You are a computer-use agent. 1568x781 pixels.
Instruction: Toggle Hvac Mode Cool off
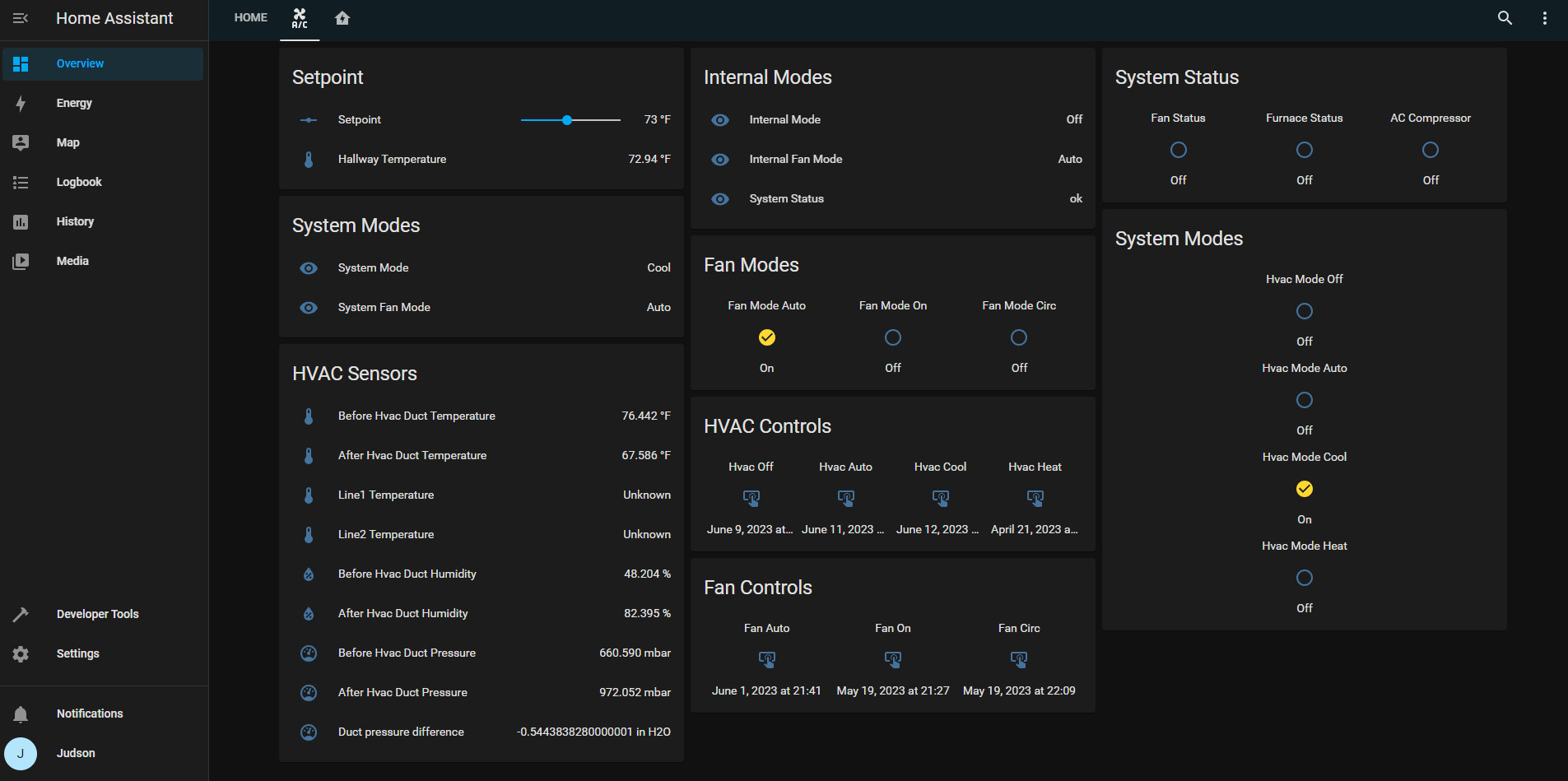[1304, 488]
